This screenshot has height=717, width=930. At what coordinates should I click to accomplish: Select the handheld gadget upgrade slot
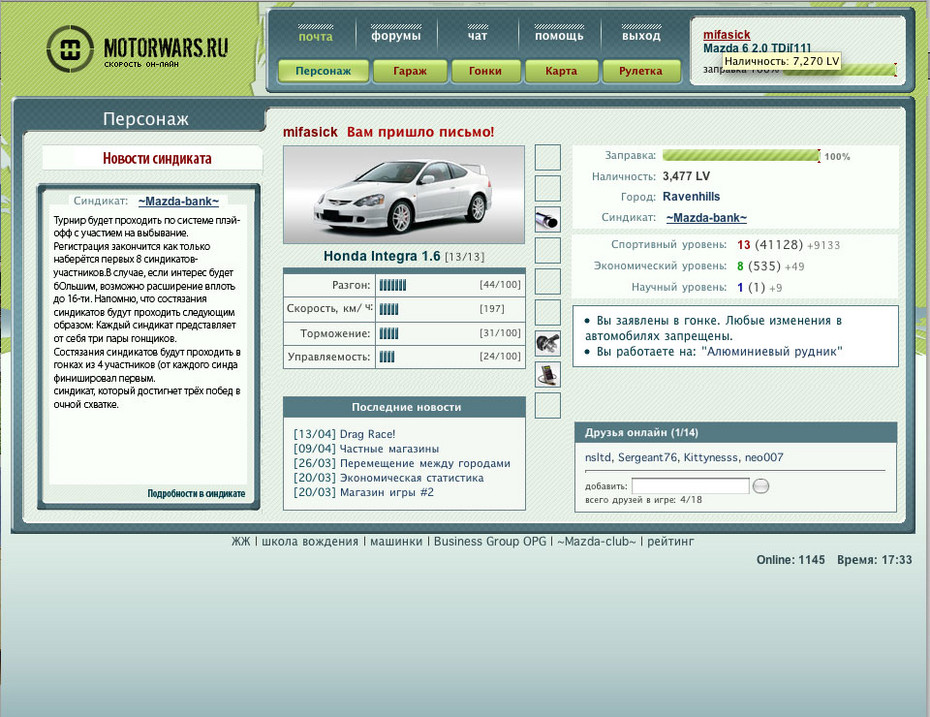tap(547, 374)
